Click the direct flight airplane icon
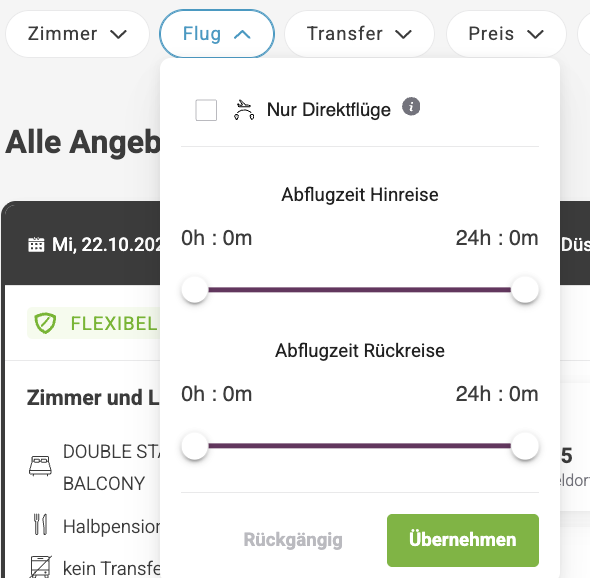Viewport: 590px width, 578px height. 244,110
